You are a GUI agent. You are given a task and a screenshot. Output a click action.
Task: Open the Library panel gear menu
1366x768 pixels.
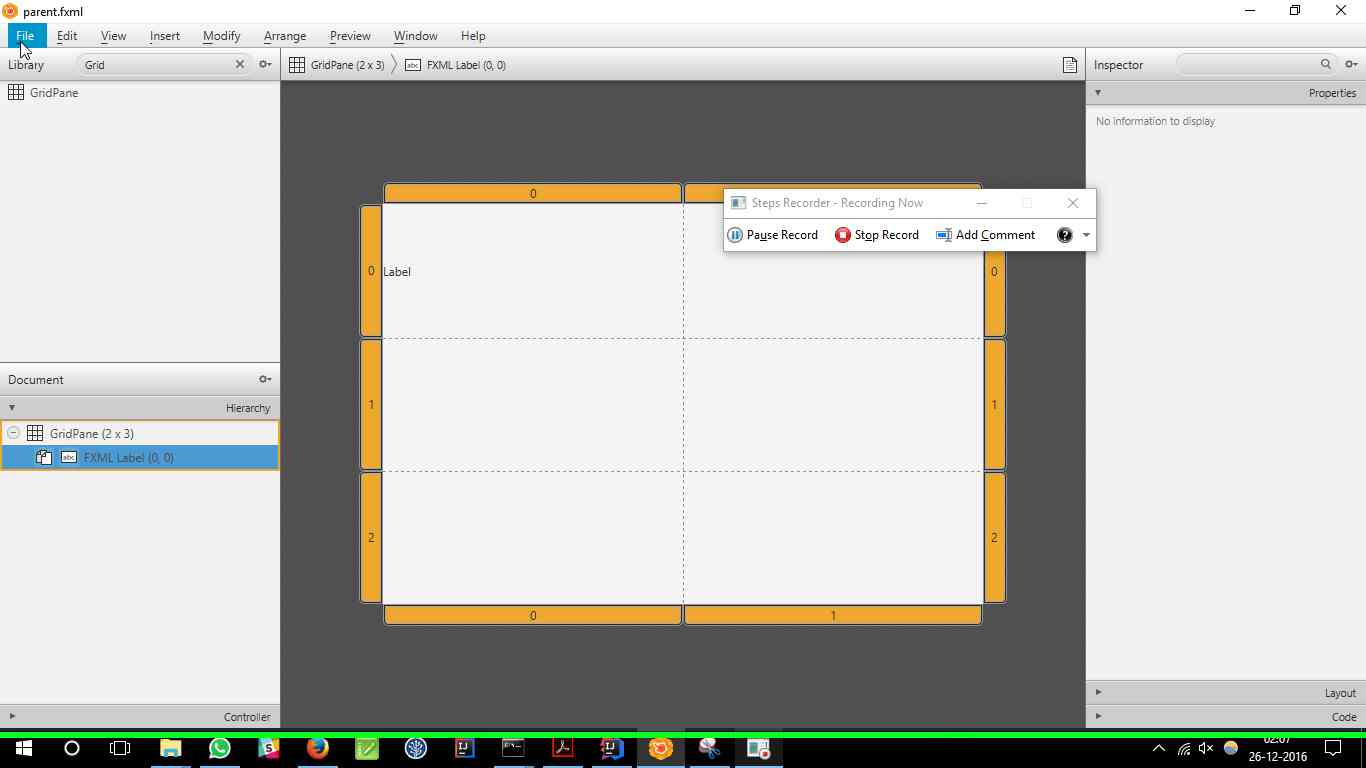(x=265, y=64)
